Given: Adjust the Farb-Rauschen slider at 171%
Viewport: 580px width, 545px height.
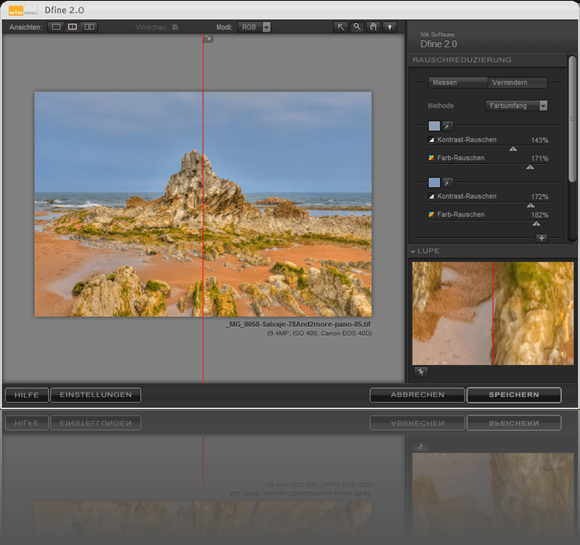Looking at the screenshot, I should 530,167.
